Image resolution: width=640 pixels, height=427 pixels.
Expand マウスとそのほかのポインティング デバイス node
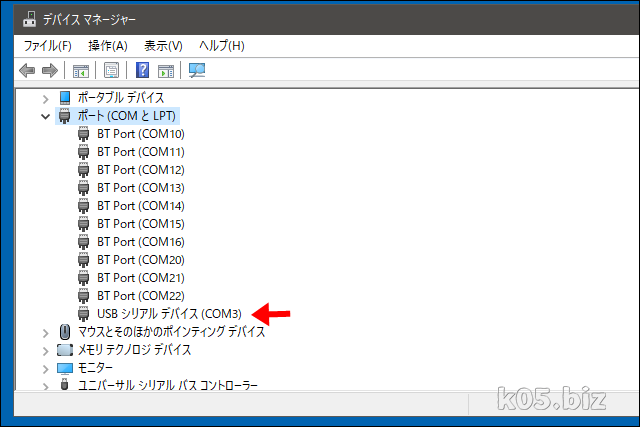[46, 333]
